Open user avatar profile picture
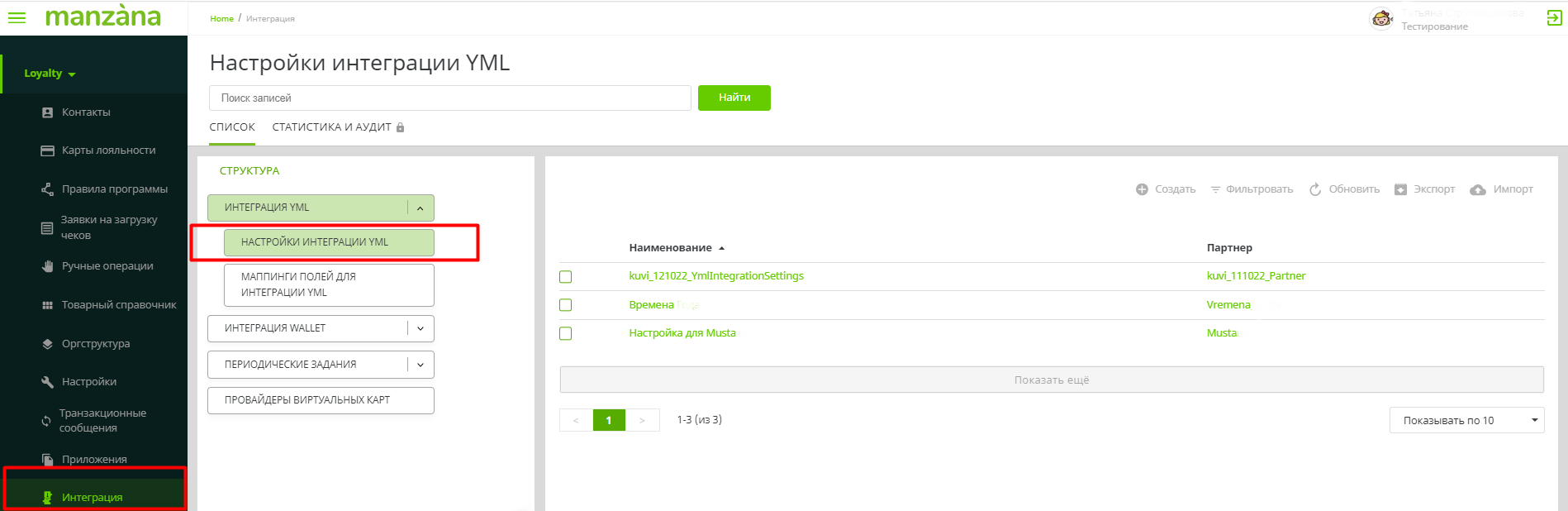This screenshot has width=1568, height=511. [x=1381, y=18]
